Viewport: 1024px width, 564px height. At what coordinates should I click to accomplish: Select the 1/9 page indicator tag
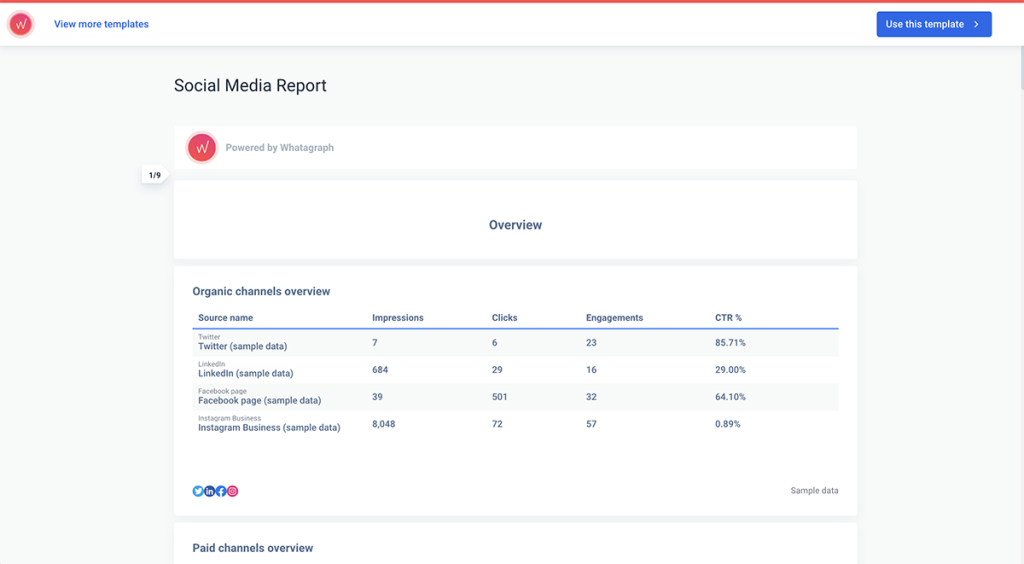click(154, 176)
